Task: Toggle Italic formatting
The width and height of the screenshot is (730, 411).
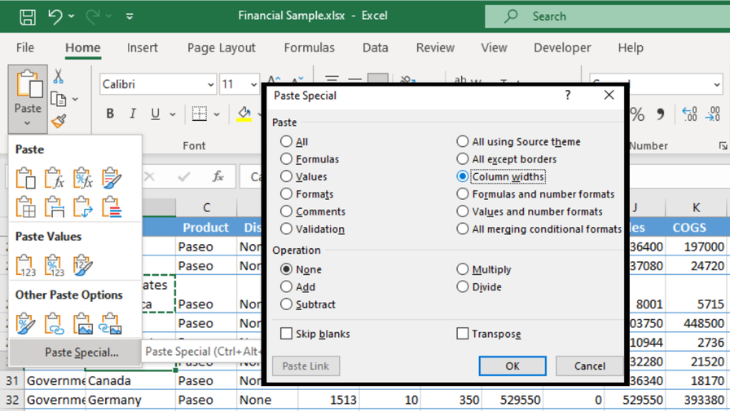Action: [133, 114]
